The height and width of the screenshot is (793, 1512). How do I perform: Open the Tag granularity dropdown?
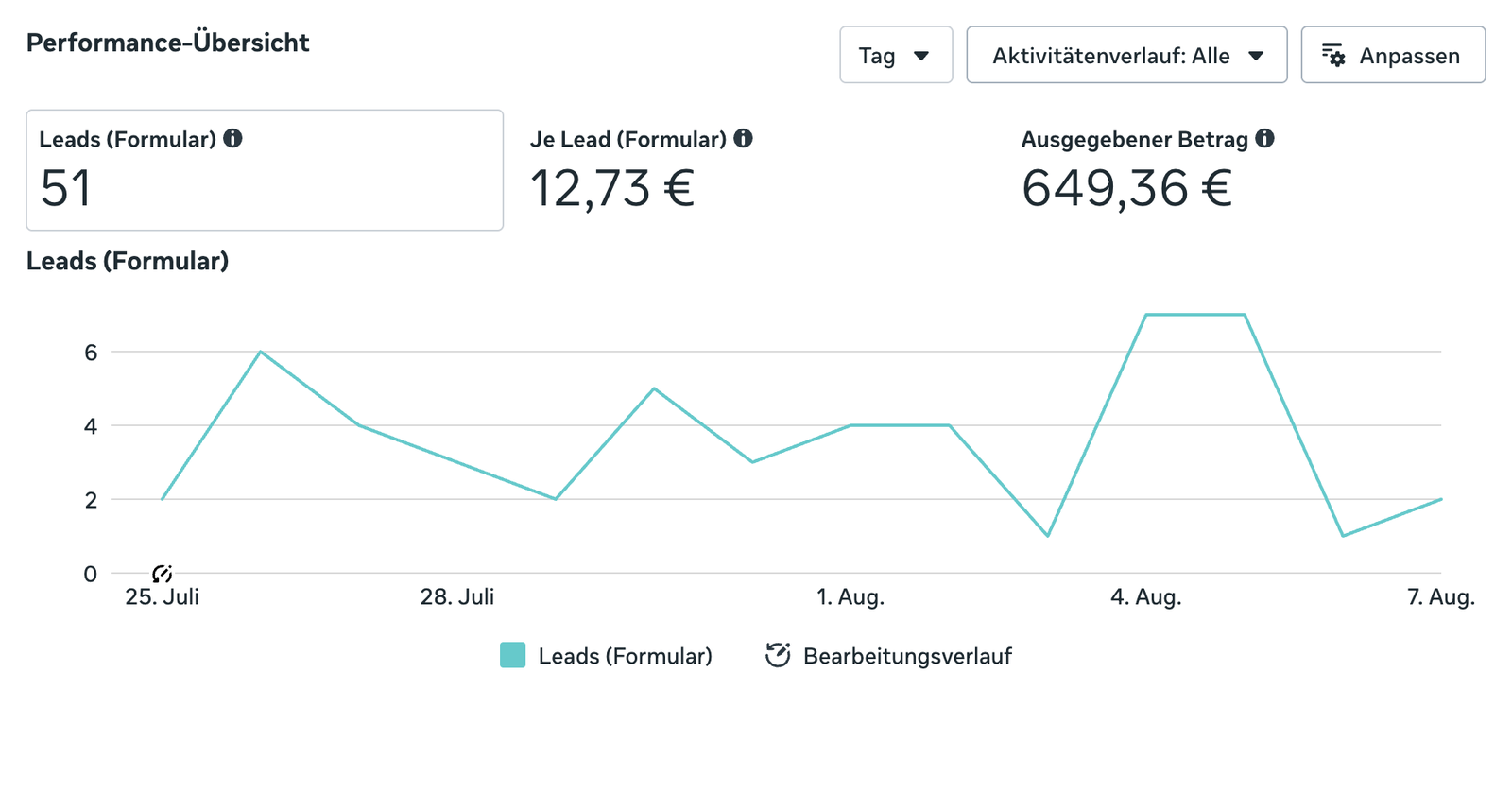click(x=896, y=55)
